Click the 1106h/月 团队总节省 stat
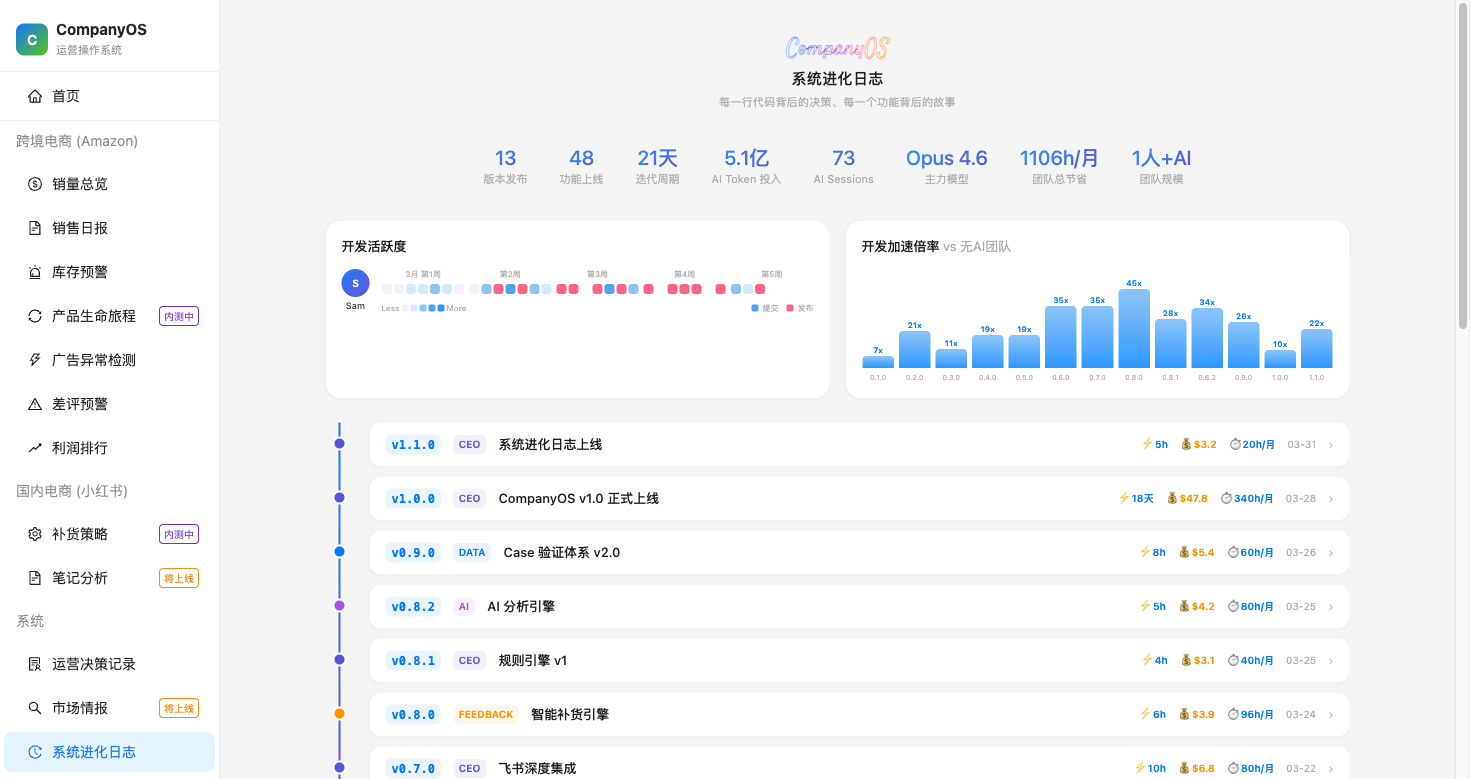 coord(1059,166)
